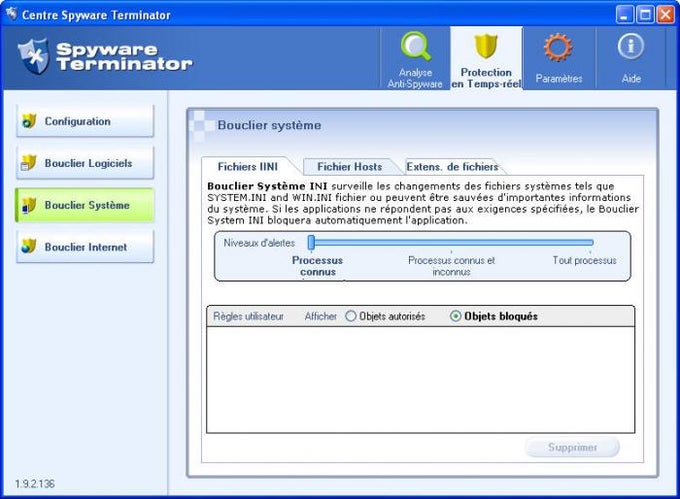Click the Bouclier Logiciels sidebar icon
This screenshot has width=680, height=499.
(x=29, y=163)
